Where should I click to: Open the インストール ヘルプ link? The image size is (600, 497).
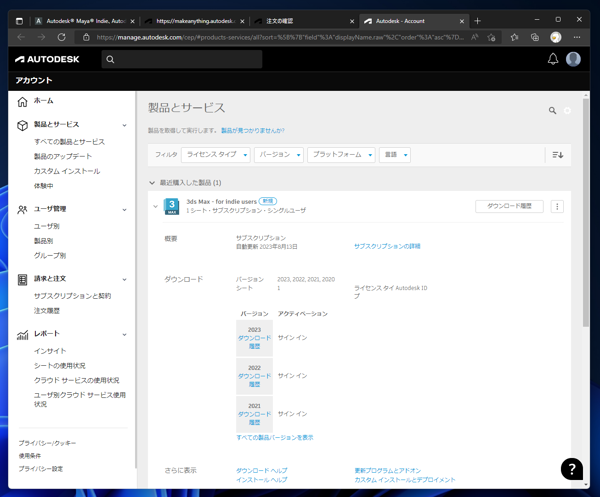(x=262, y=480)
